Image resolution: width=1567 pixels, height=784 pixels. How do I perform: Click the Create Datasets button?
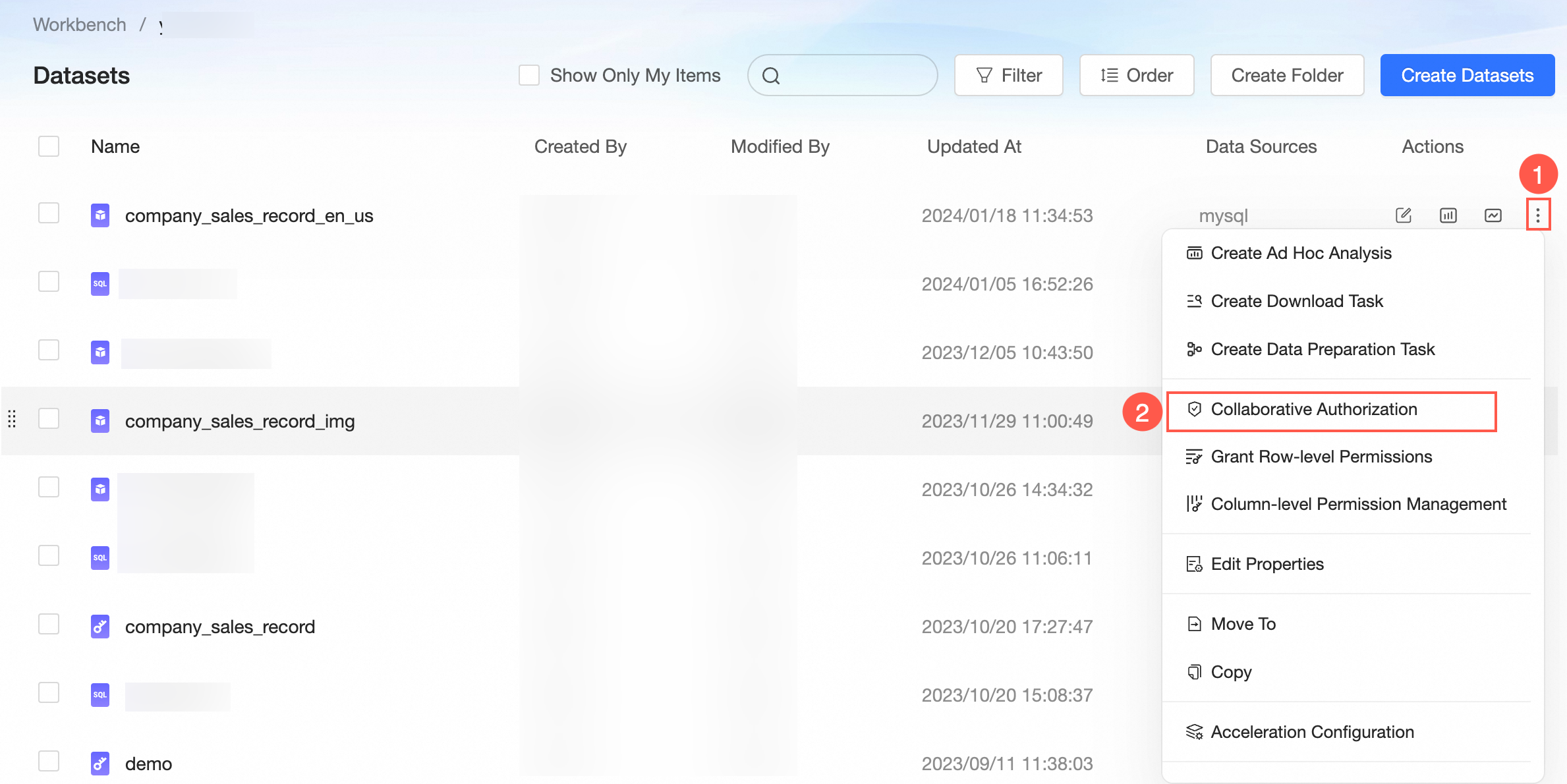coord(1467,75)
